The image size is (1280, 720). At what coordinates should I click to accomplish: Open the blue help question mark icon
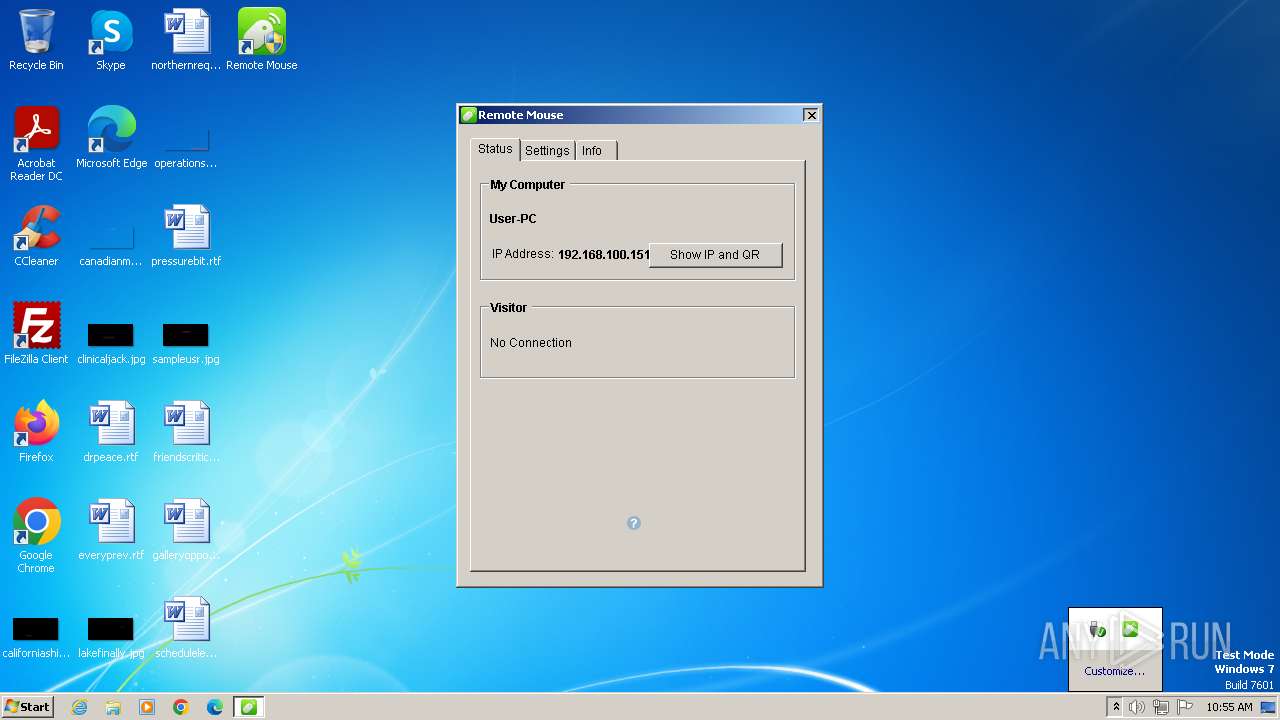pyautogui.click(x=634, y=523)
